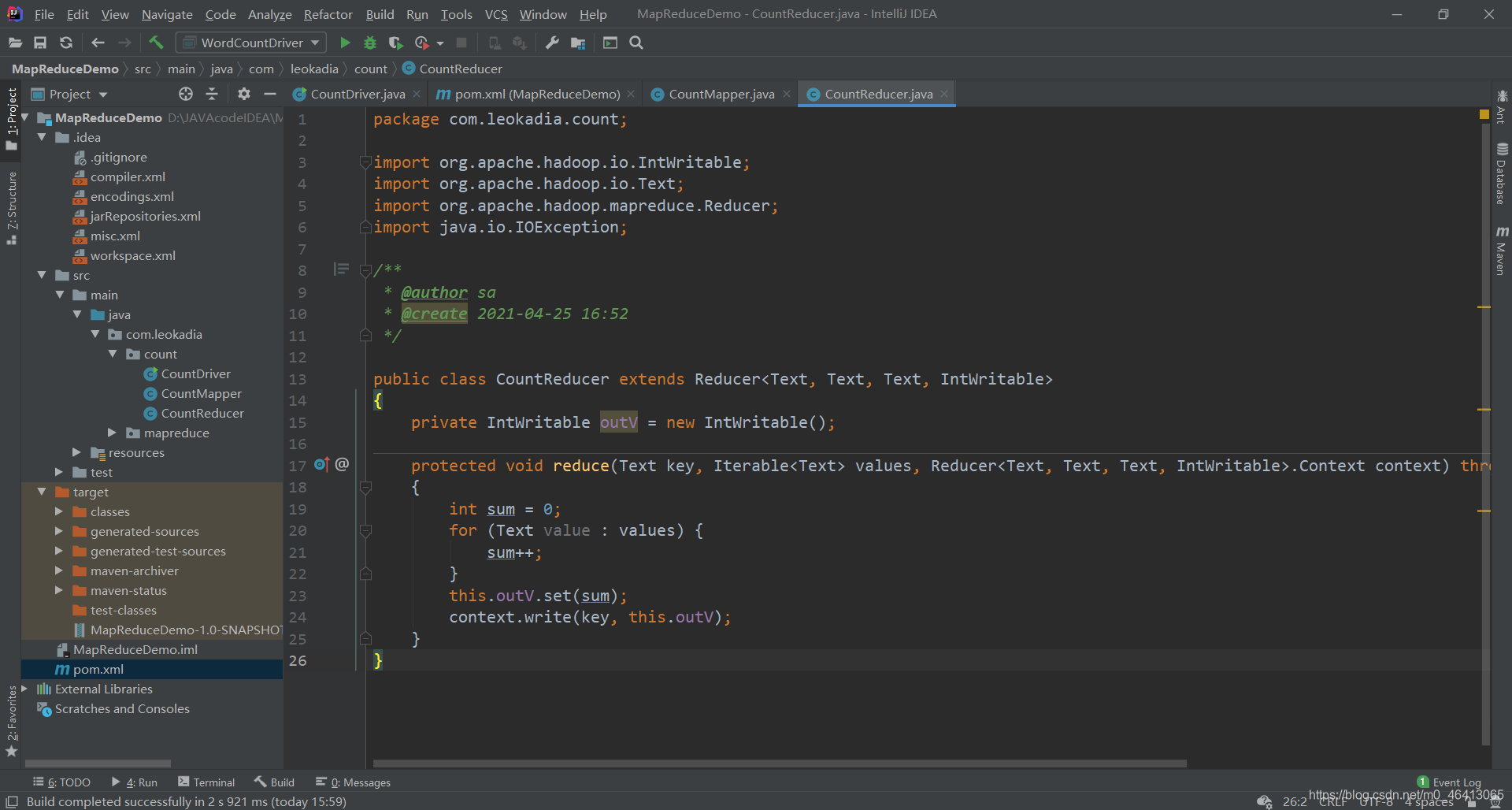
Task: Select CountMapper in the project tree
Action: [201, 393]
